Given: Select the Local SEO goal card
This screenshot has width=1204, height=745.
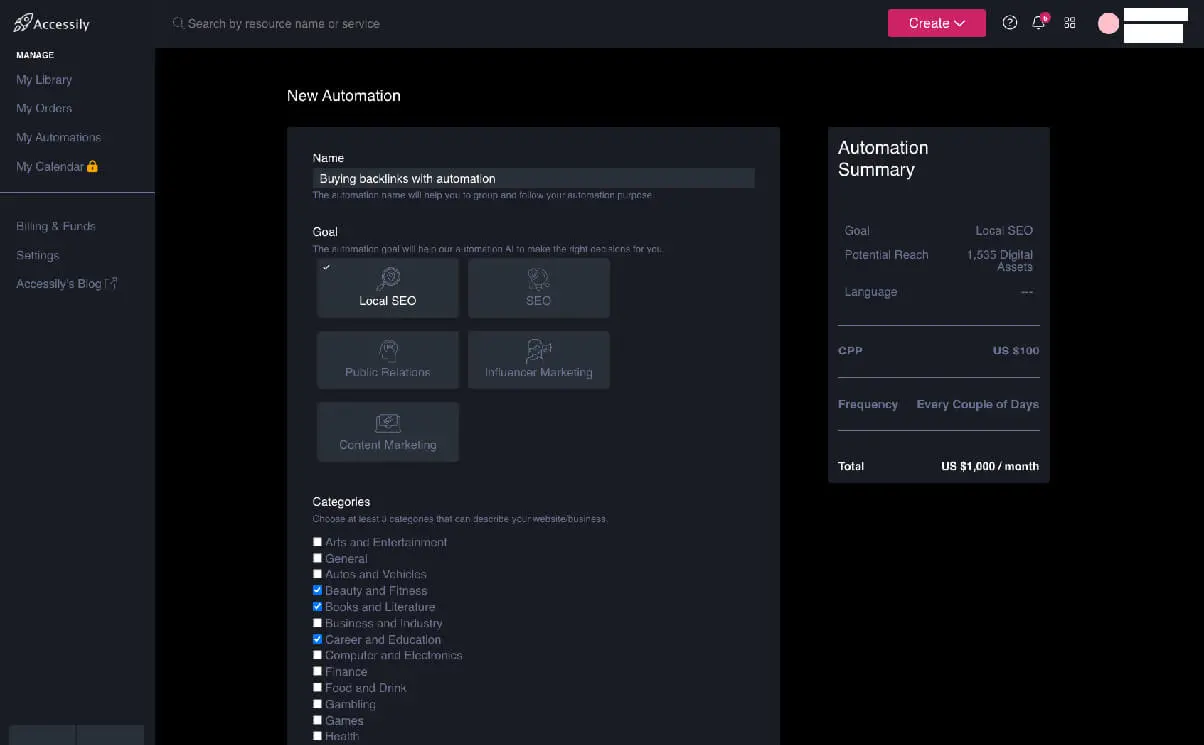Looking at the screenshot, I should click(x=388, y=288).
